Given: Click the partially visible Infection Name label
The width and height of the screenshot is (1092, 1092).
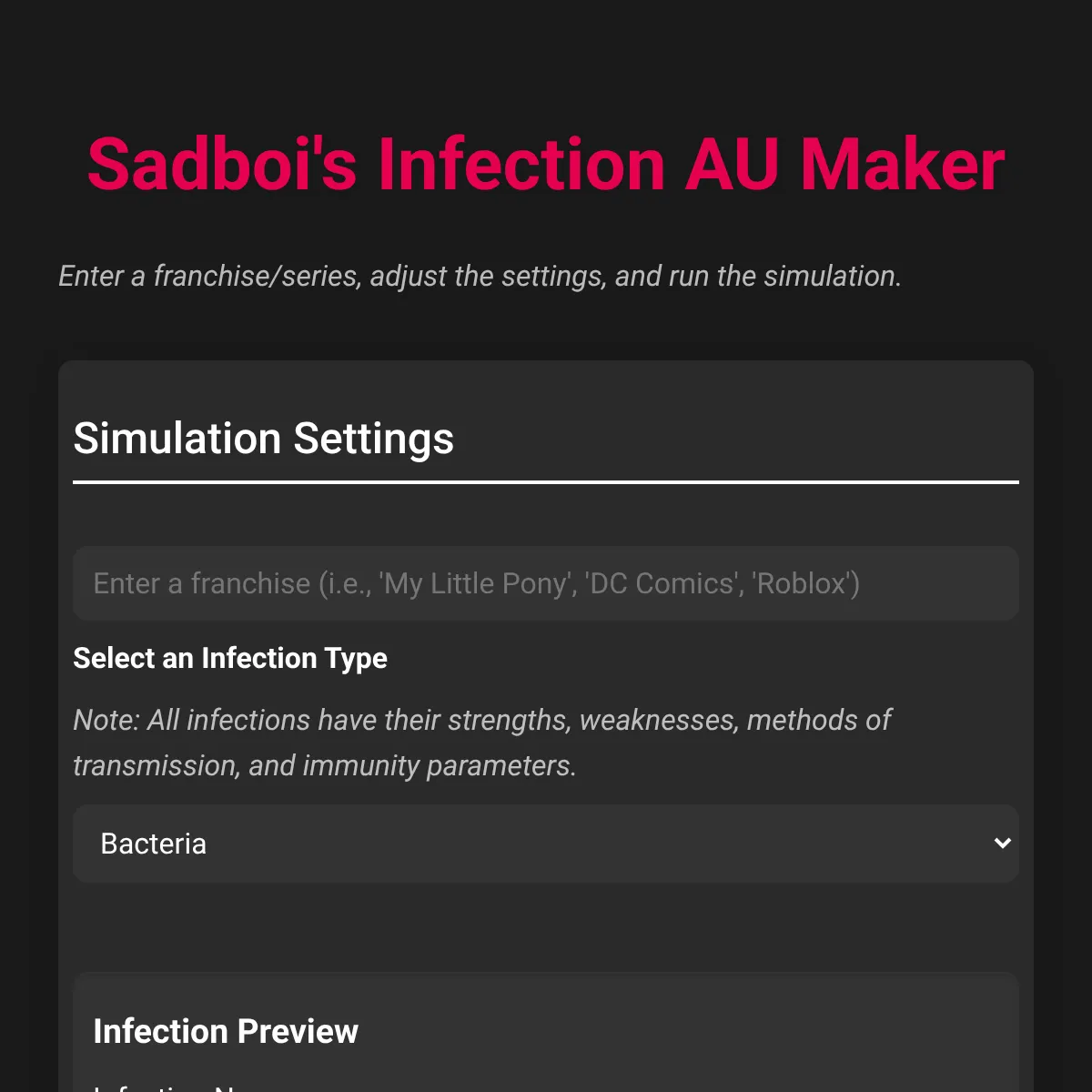Looking at the screenshot, I should 164,1086.
